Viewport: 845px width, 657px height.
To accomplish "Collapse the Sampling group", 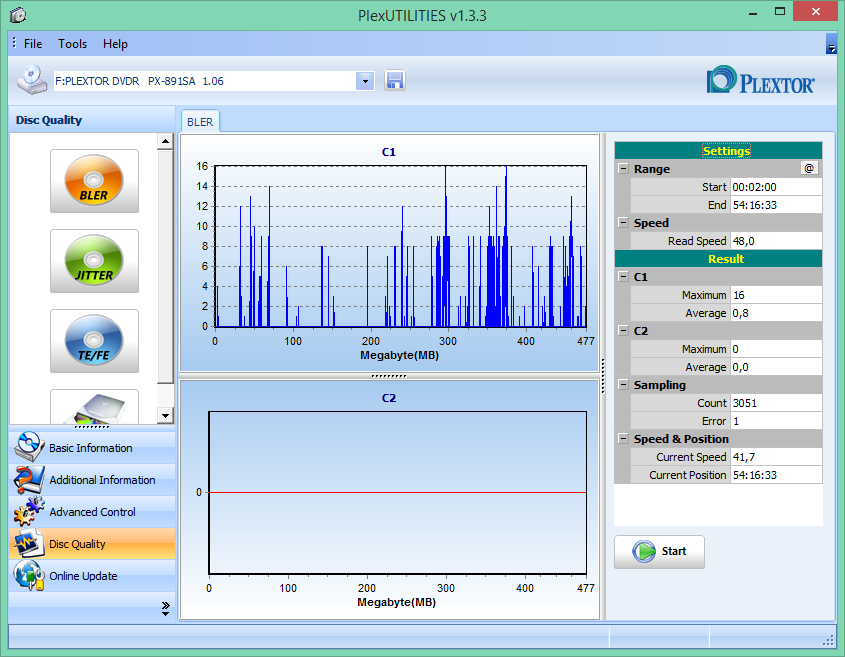I will pos(623,384).
